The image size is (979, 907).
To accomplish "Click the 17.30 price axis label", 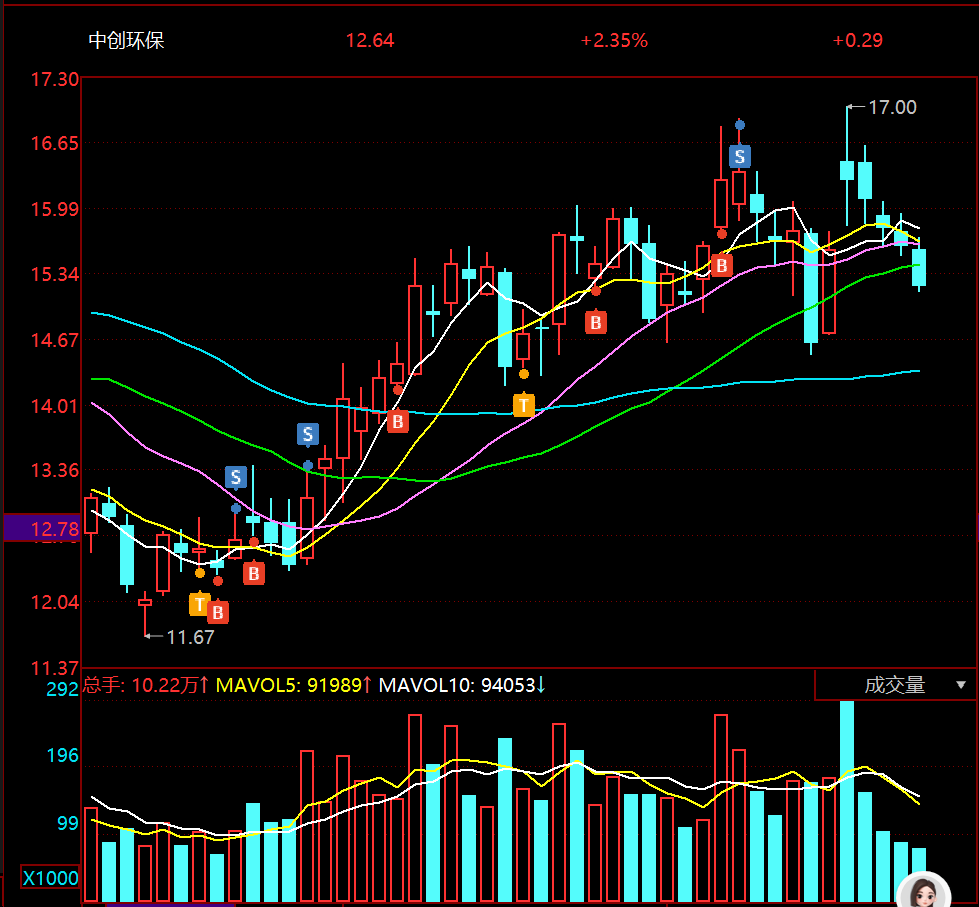I will click(x=55, y=79).
